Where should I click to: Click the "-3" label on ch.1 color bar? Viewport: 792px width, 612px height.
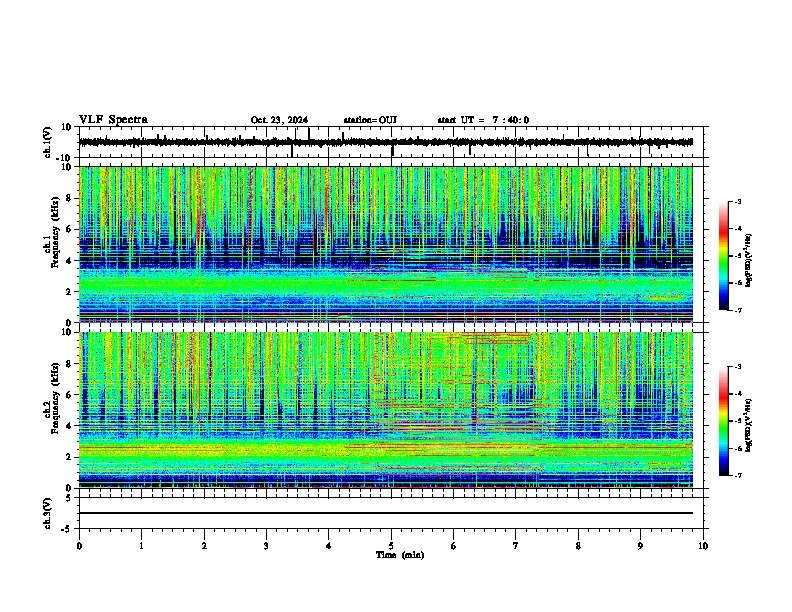(737, 202)
